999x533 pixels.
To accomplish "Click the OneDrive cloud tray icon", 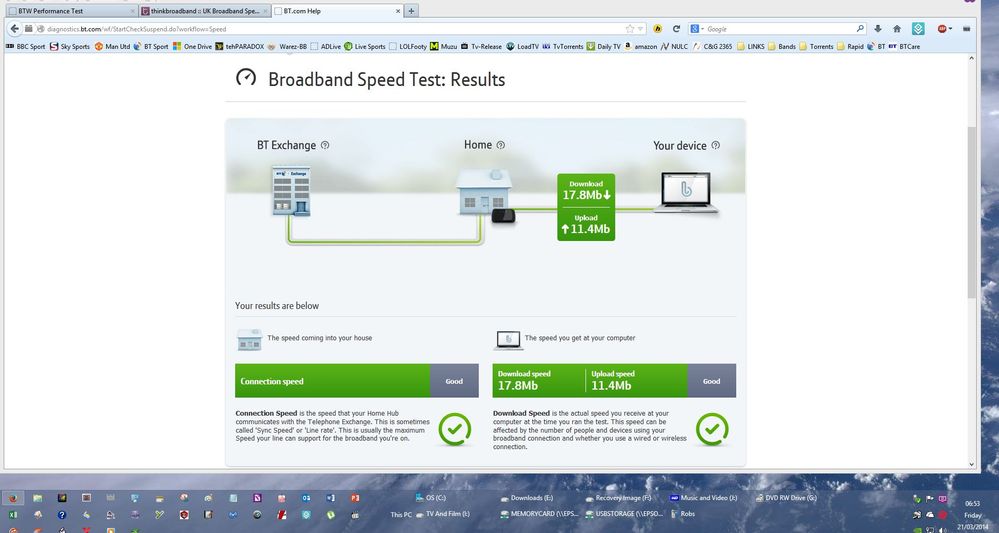I will [x=929, y=515].
